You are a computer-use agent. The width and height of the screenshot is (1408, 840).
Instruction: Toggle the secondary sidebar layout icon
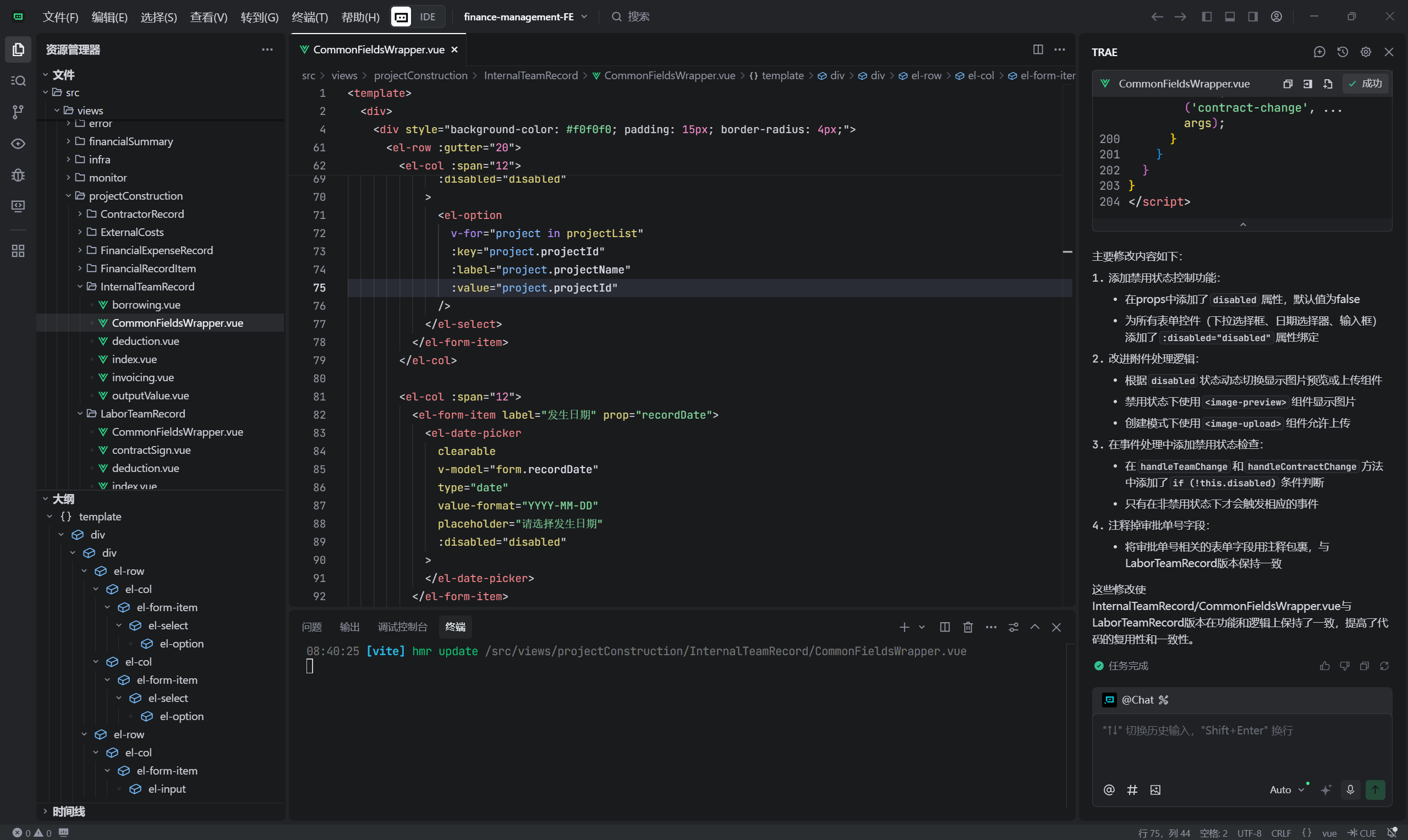[x=1253, y=17]
